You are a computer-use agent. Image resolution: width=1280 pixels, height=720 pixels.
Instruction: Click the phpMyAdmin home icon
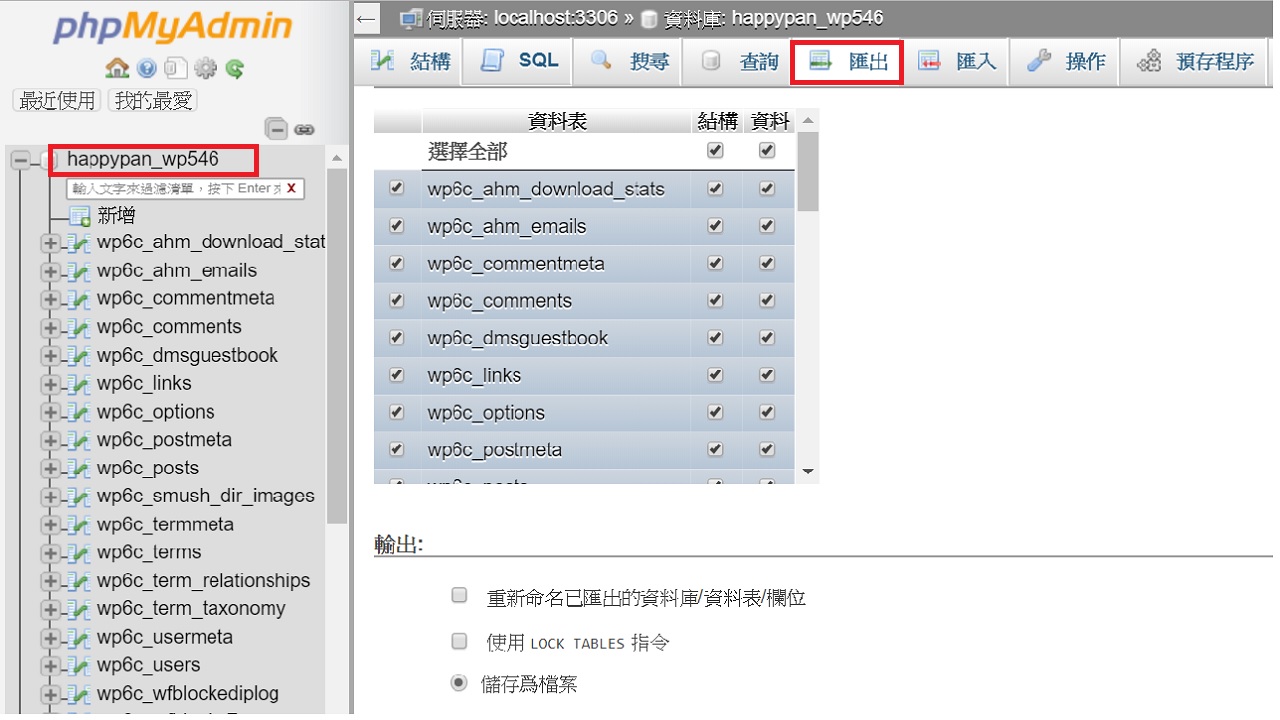tap(117, 68)
